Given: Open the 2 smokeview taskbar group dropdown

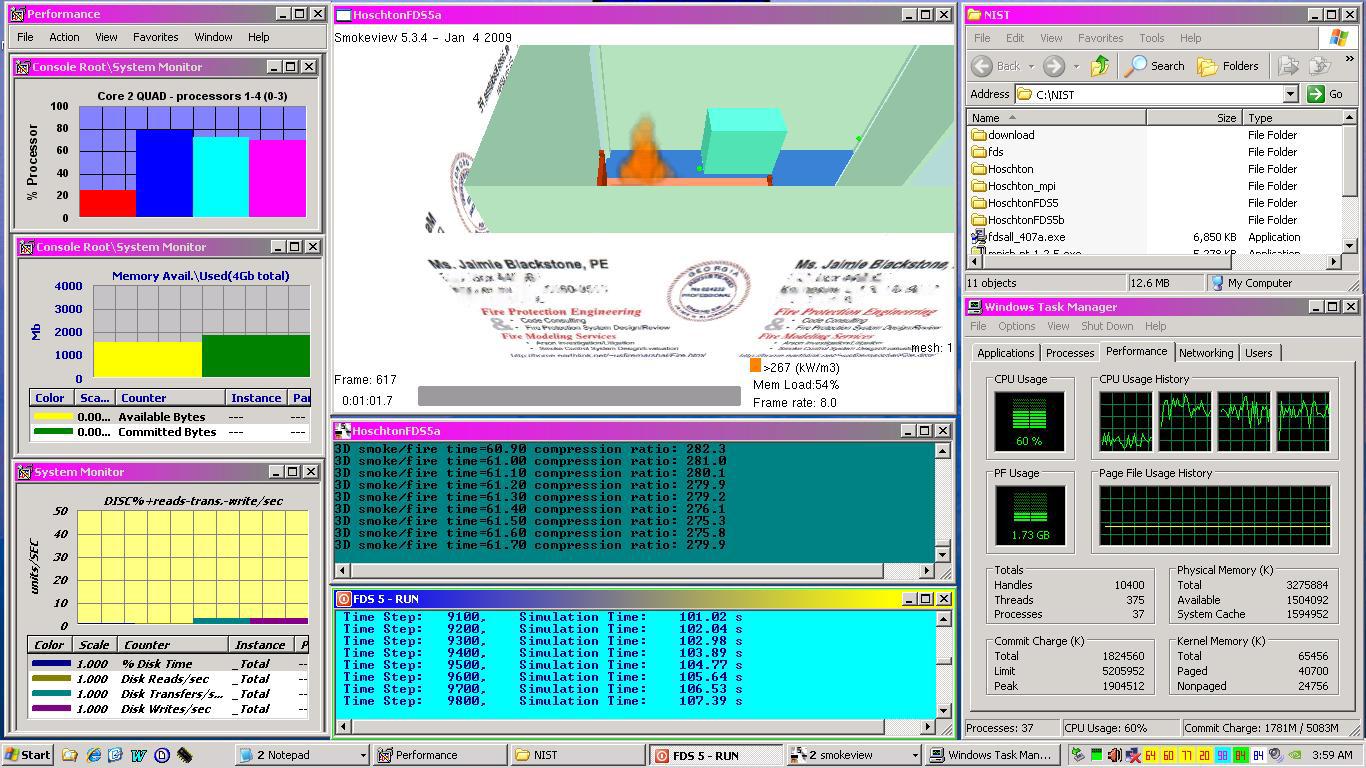Looking at the screenshot, I should pyautogui.click(x=914, y=755).
